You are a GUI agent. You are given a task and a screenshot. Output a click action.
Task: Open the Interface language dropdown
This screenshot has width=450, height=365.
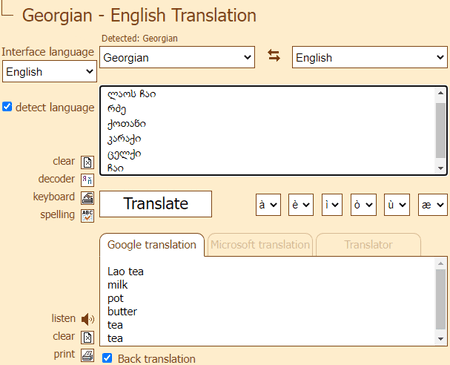coord(49,71)
